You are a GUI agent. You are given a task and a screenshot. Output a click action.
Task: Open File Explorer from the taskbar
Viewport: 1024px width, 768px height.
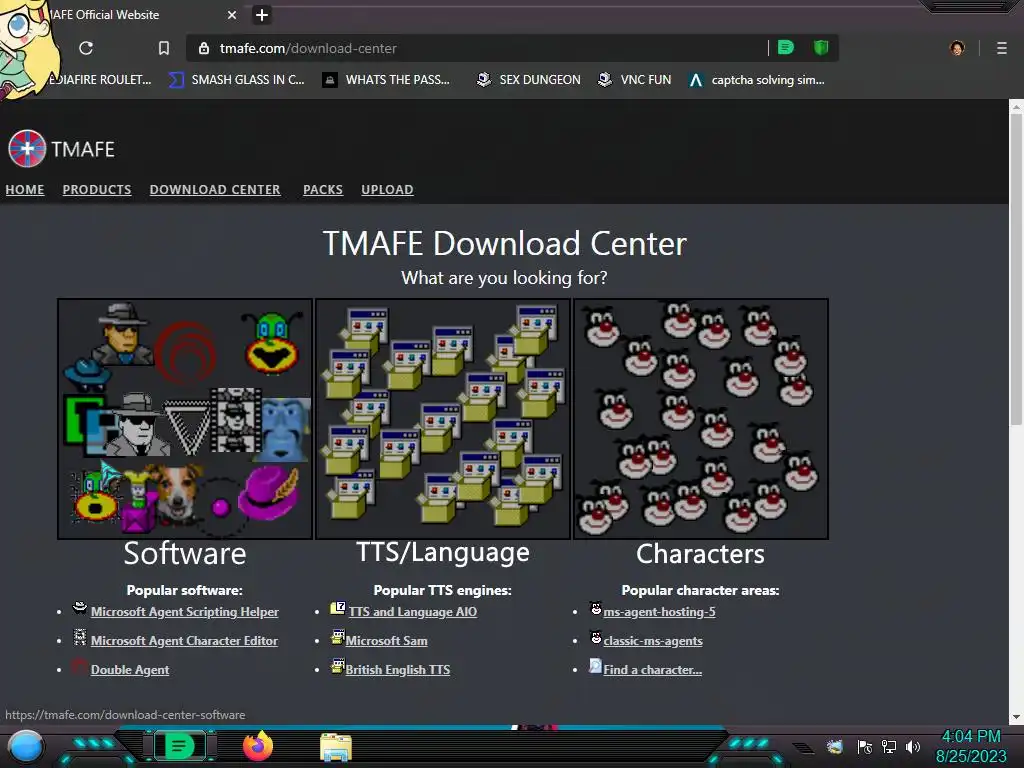pyautogui.click(x=336, y=747)
